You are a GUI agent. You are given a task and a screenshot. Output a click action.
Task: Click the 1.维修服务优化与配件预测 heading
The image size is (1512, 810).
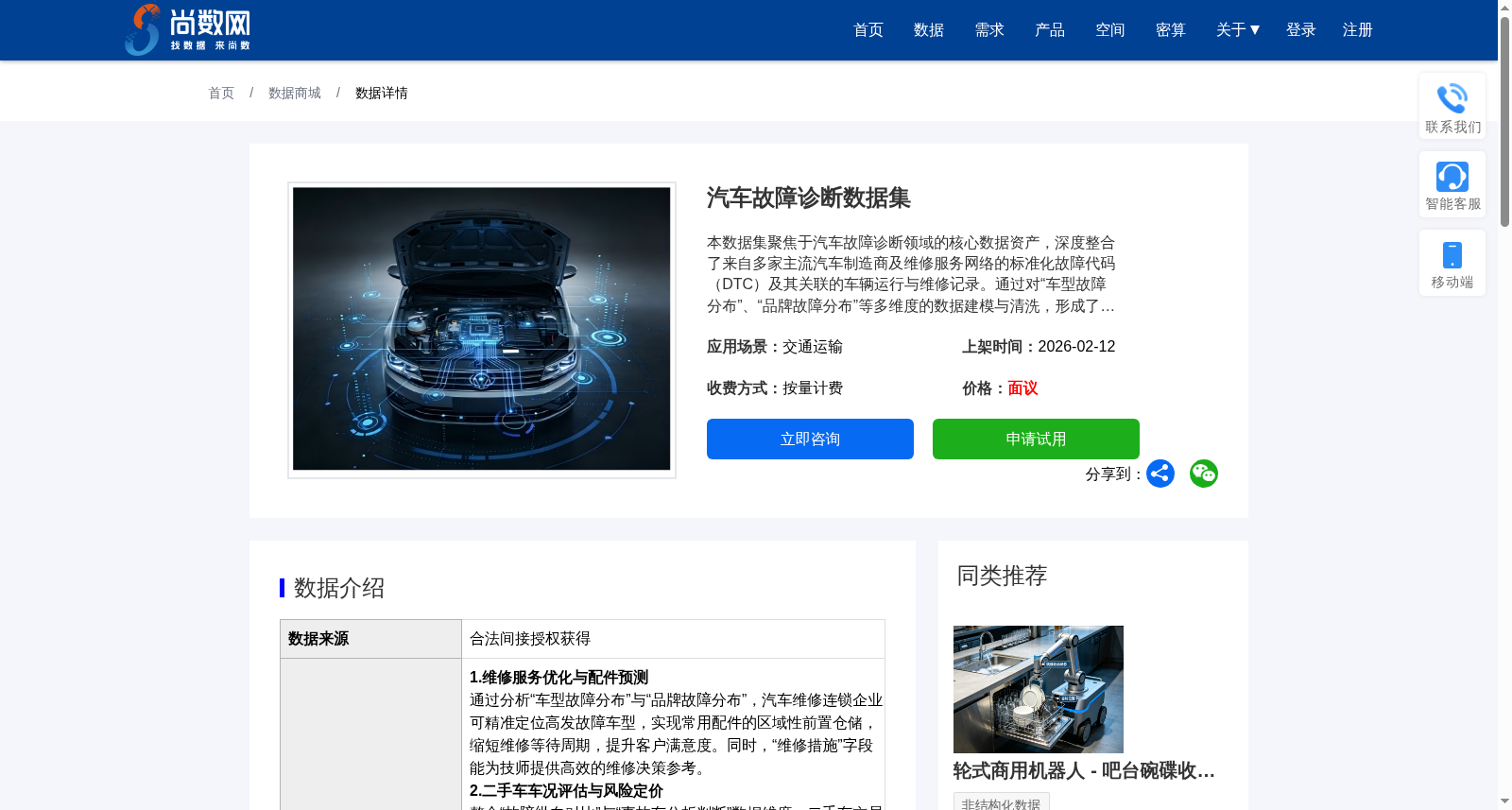[x=558, y=678]
